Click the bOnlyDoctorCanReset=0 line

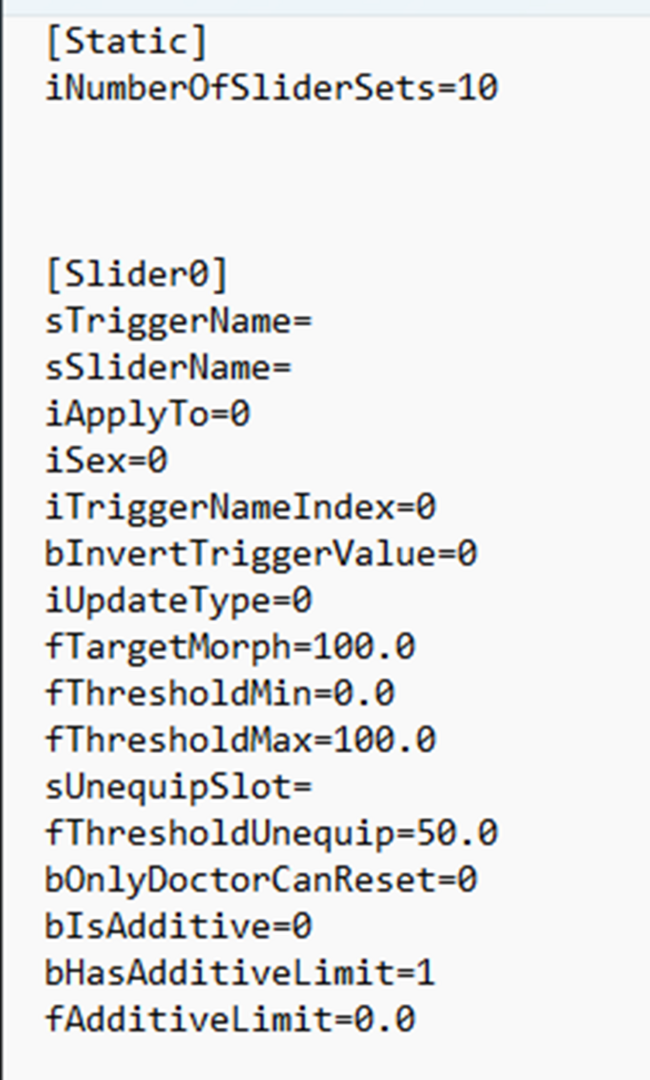pyautogui.click(x=262, y=880)
